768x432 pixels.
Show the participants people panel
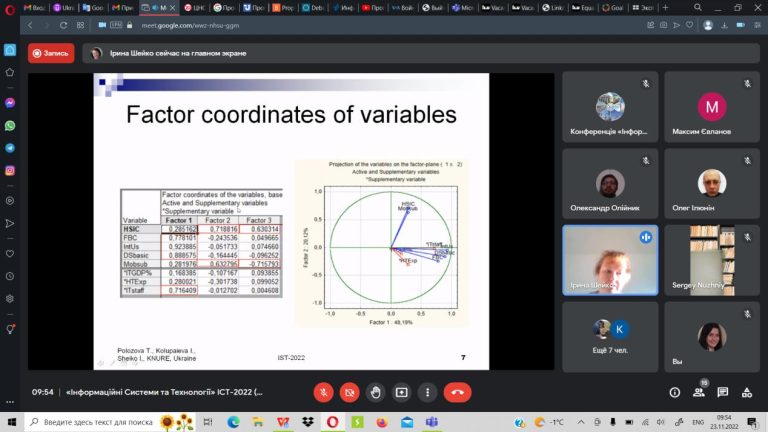click(x=699, y=392)
